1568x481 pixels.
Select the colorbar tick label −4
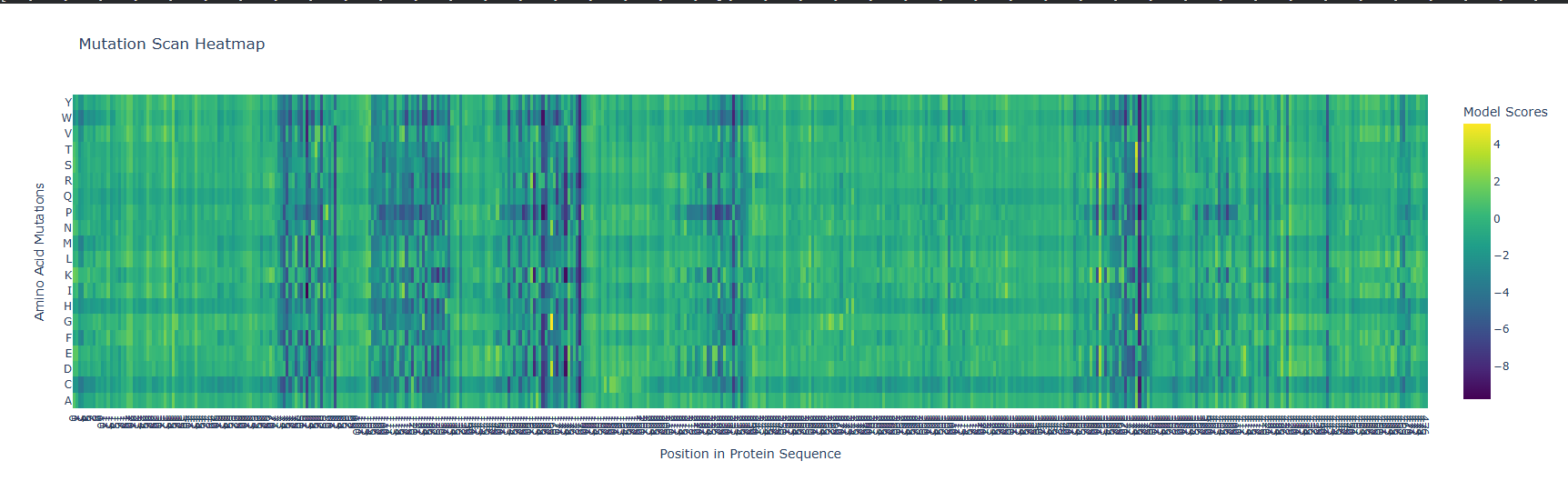pos(1502,293)
